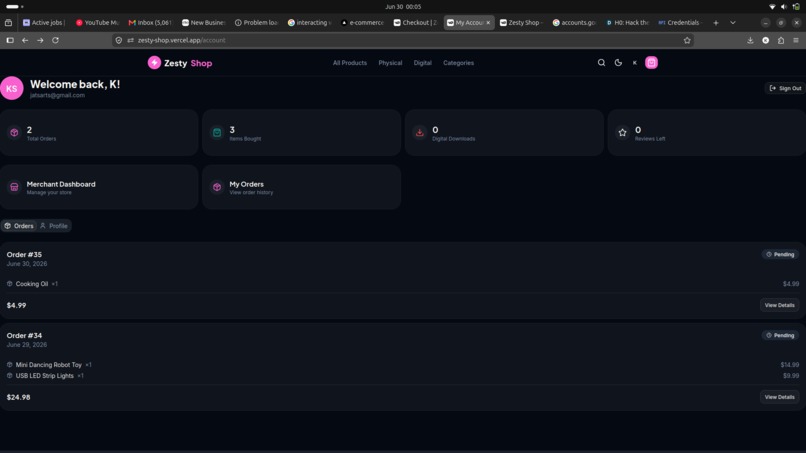Open Physical products nav link

[x=390, y=63]
